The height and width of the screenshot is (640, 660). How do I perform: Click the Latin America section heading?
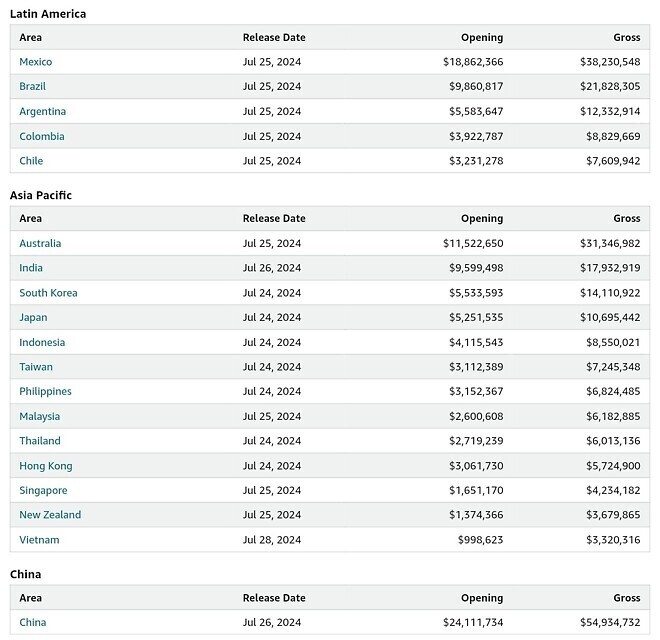tap(48, 14)
